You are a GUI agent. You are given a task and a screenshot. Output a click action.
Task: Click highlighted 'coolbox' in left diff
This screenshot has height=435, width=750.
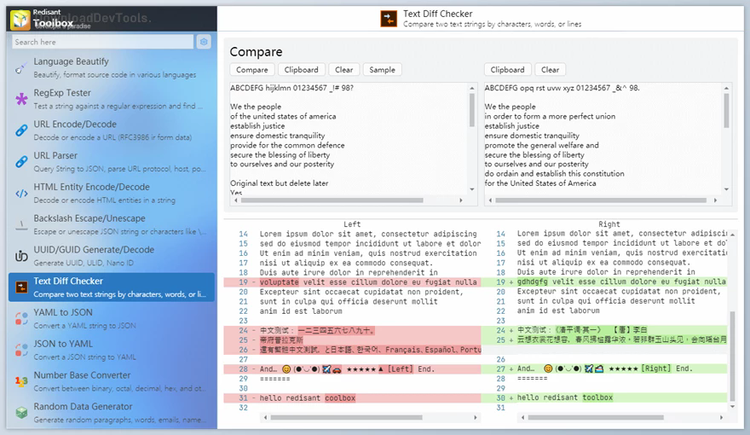340,398
